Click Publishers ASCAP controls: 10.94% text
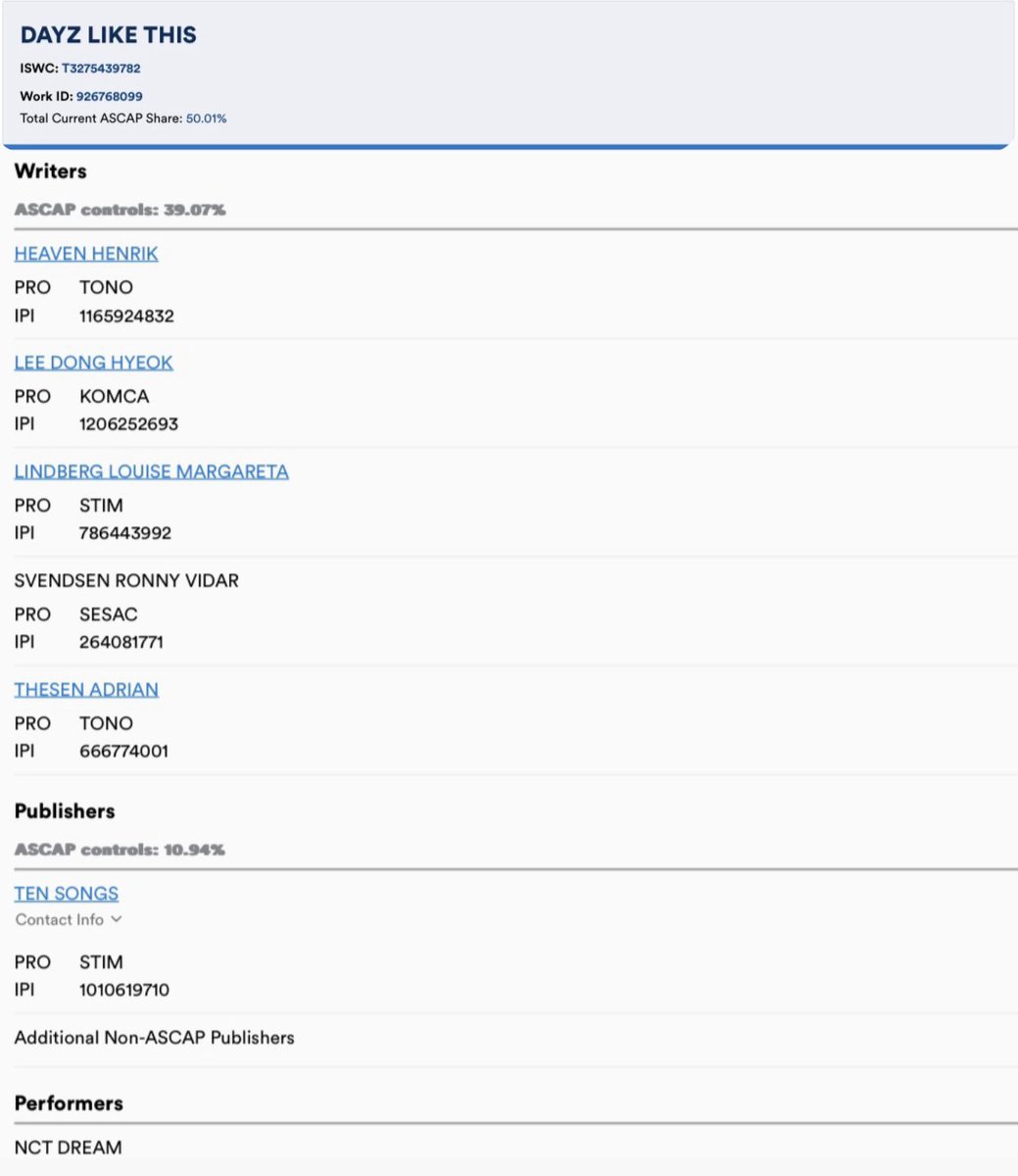 tap(120, 850)
